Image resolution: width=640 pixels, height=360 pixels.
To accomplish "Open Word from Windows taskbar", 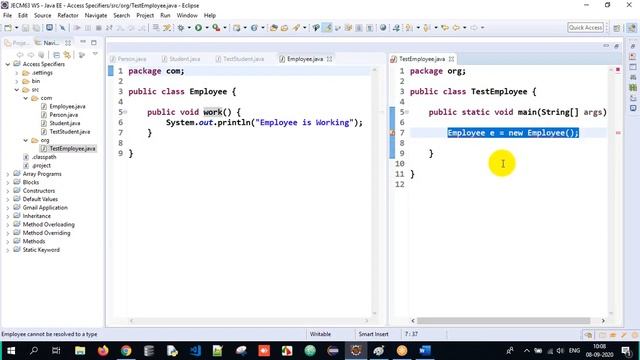I will 425,351.
